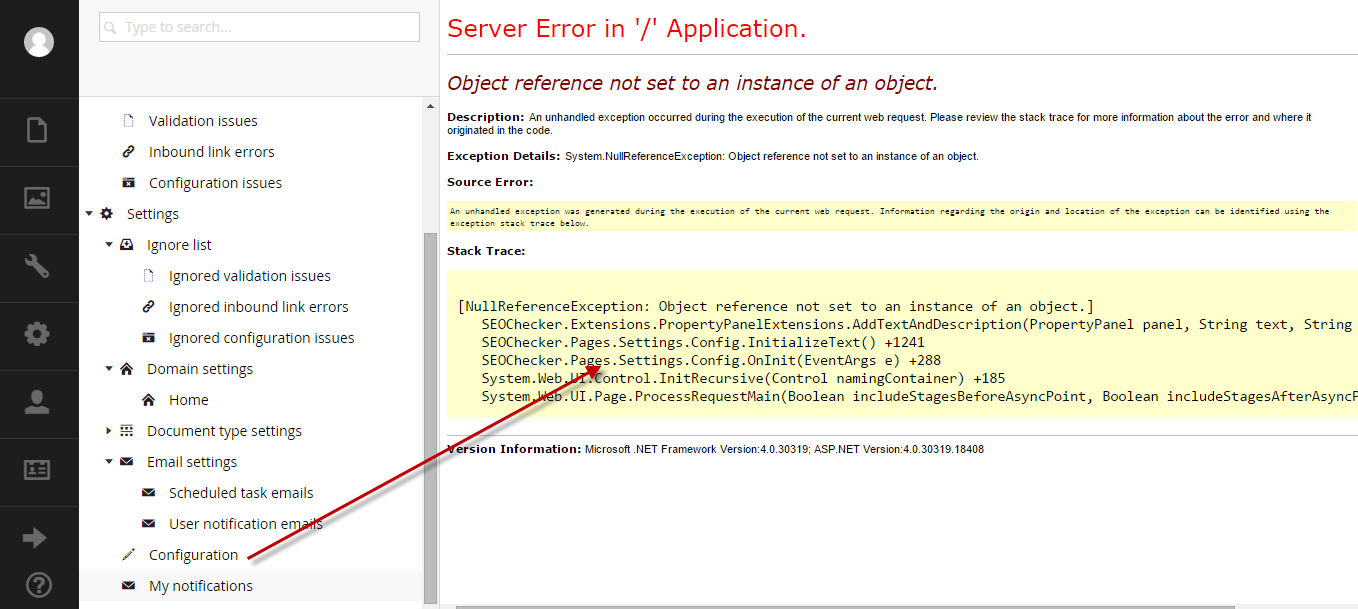Click the 'Config.InitializeText() +1241' stack line
Screen dimensions: 1358x609
click(703, 342)
